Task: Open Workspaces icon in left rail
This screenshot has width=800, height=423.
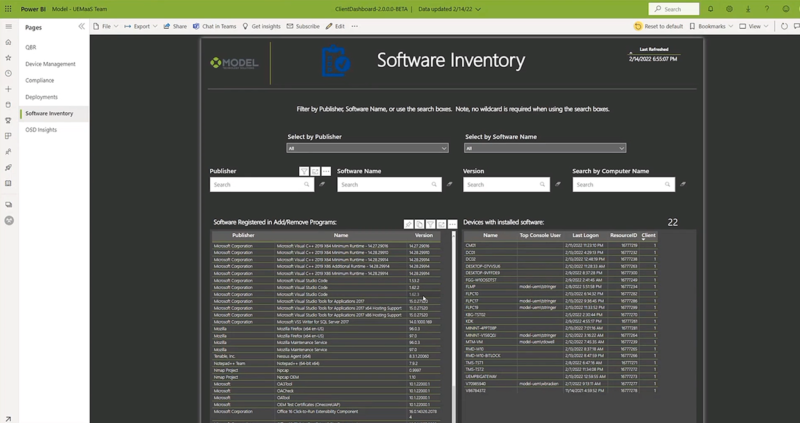Action: [x=8, y=205]
